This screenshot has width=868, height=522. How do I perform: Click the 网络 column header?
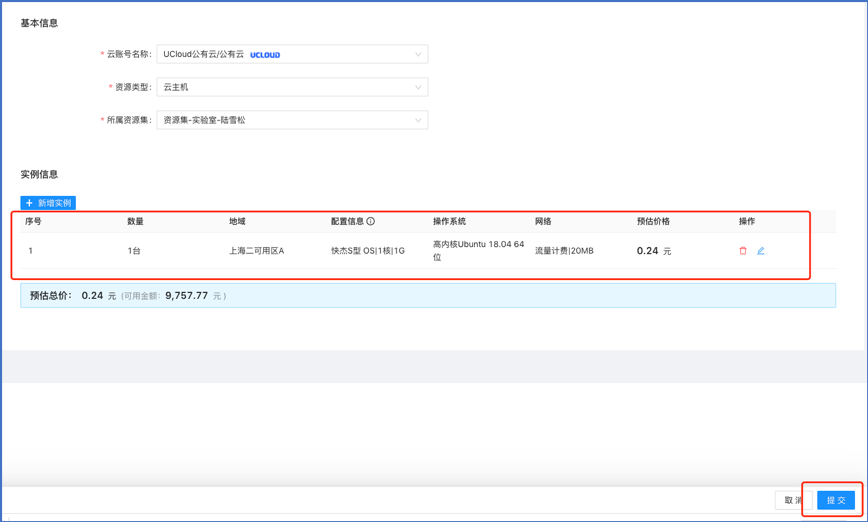[542, 221]
